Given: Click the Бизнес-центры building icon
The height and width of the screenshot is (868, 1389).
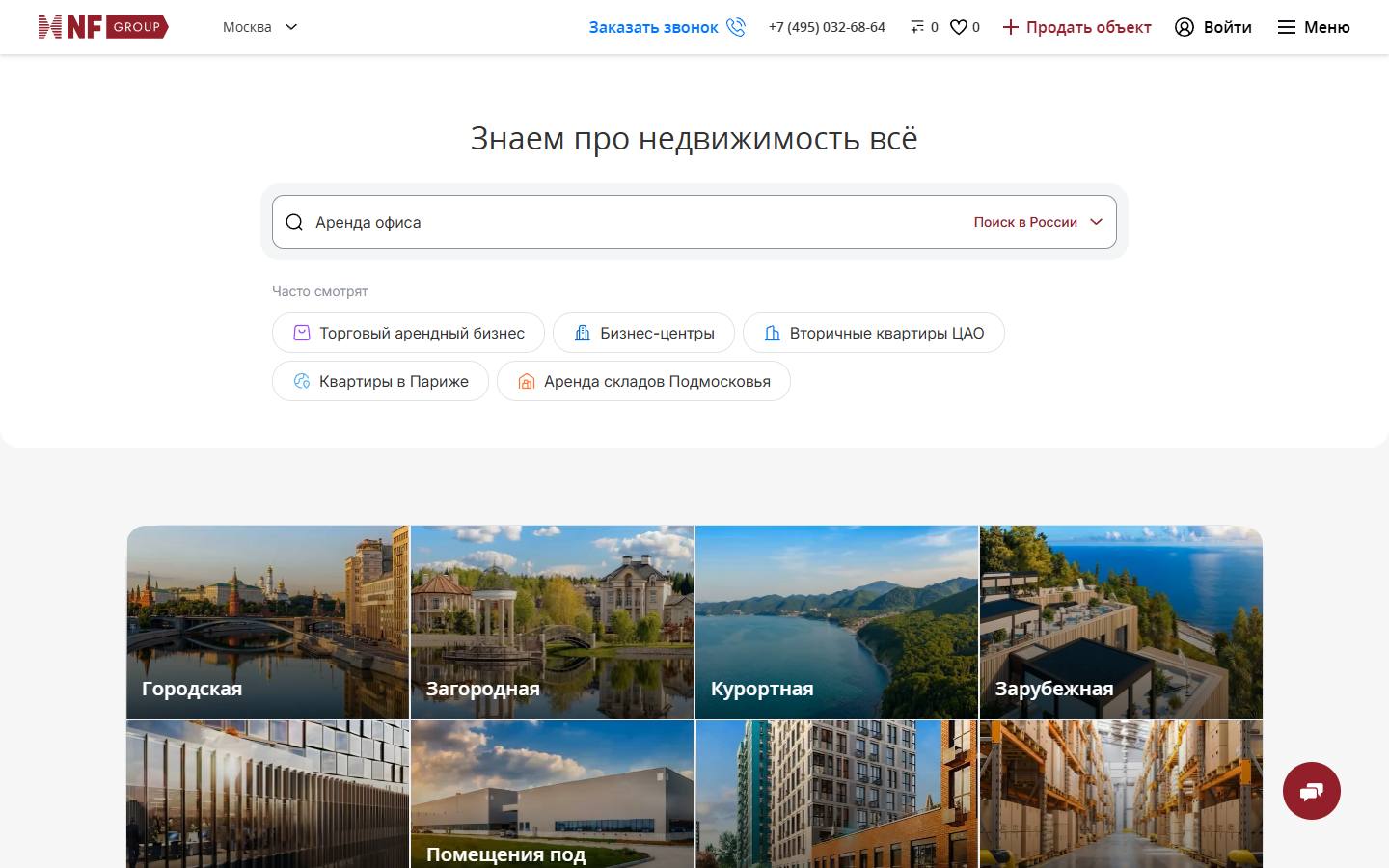Looking at the screenshot, I should click(x=583, y=333).
